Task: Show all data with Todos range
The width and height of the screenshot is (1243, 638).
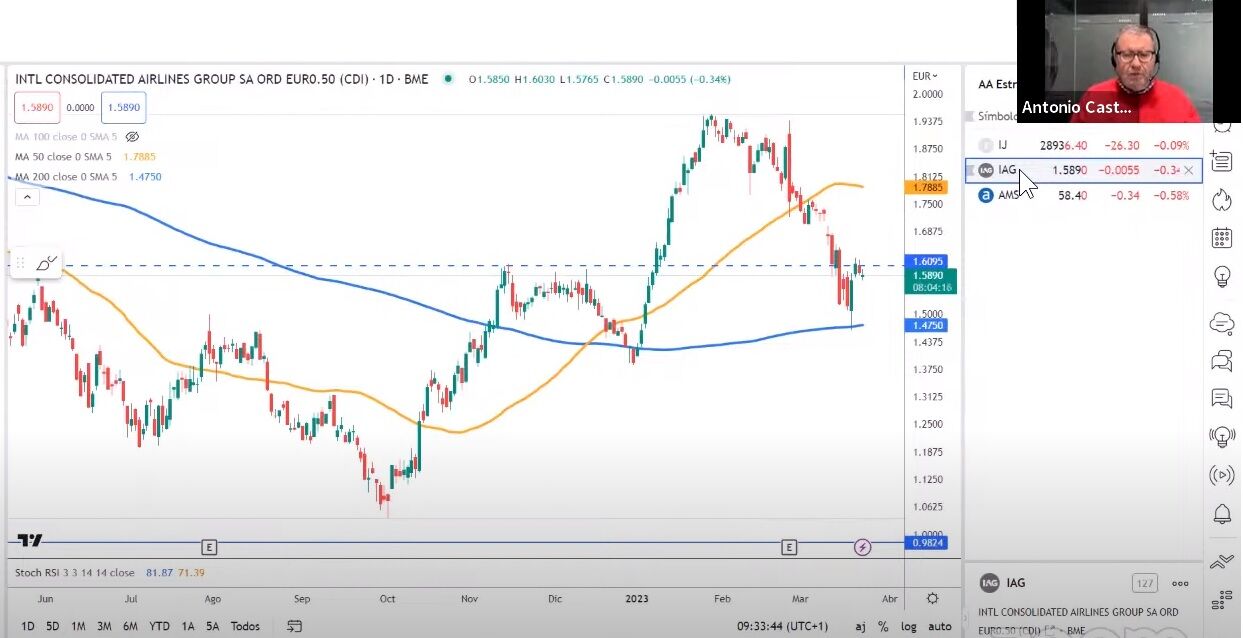Action: (x=245, y=626)
